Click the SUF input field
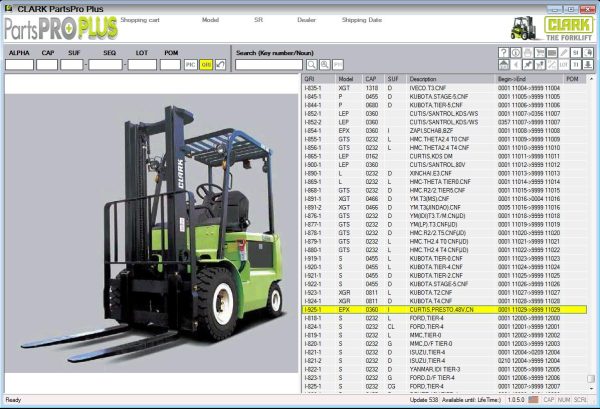 [72, 65]
